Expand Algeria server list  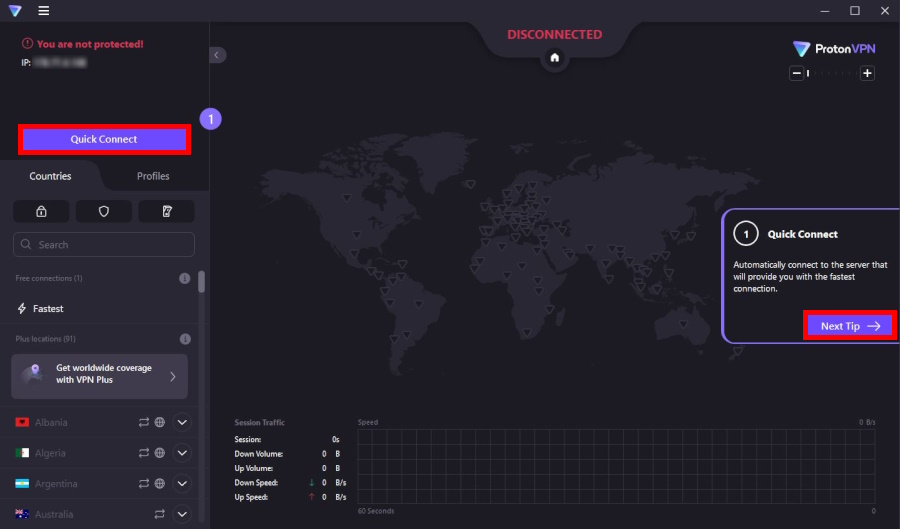(182, 453)
